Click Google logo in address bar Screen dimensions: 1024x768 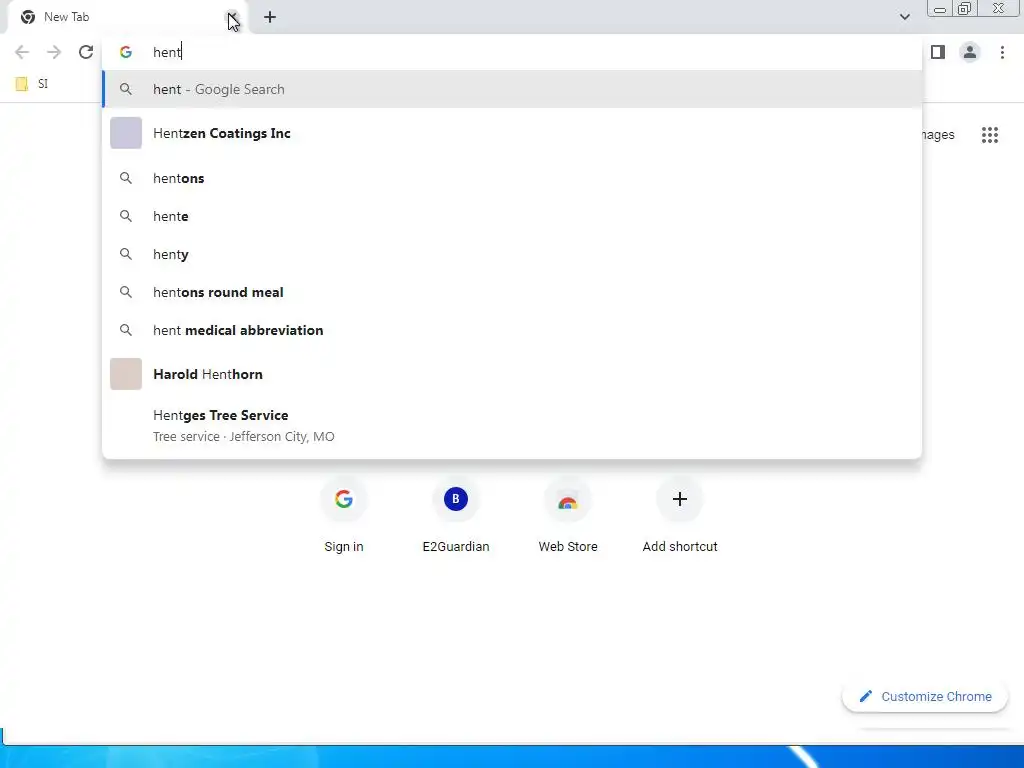tap(126, 52)
